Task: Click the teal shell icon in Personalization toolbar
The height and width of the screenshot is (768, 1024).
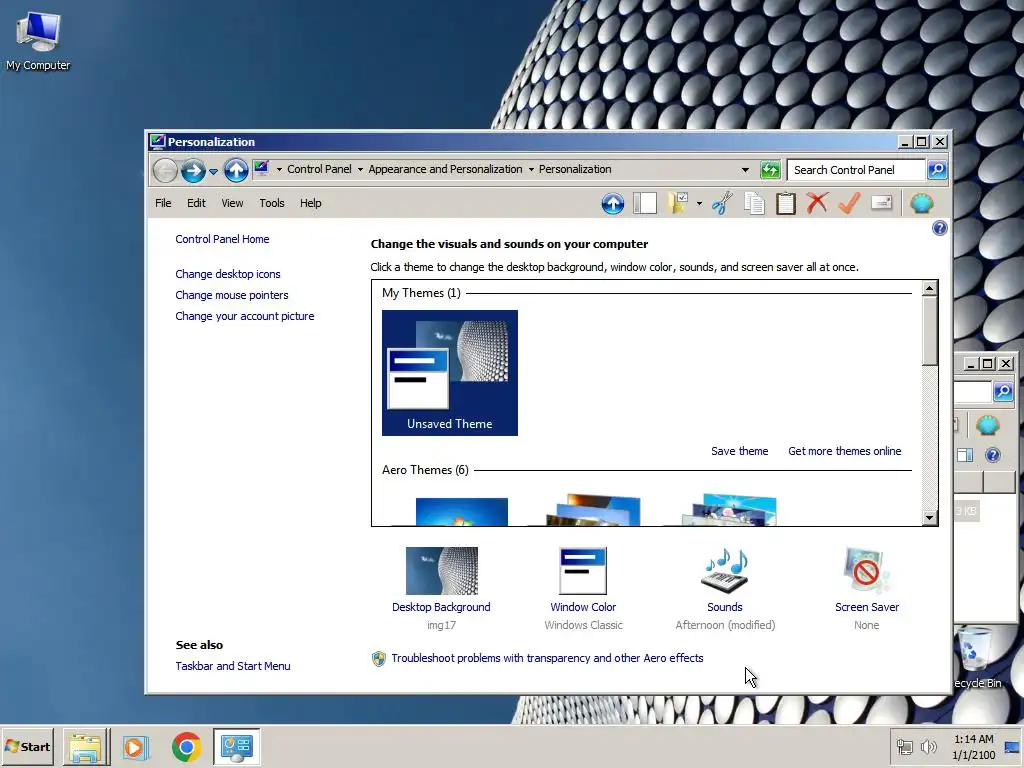Action: (x=921, y=203)
